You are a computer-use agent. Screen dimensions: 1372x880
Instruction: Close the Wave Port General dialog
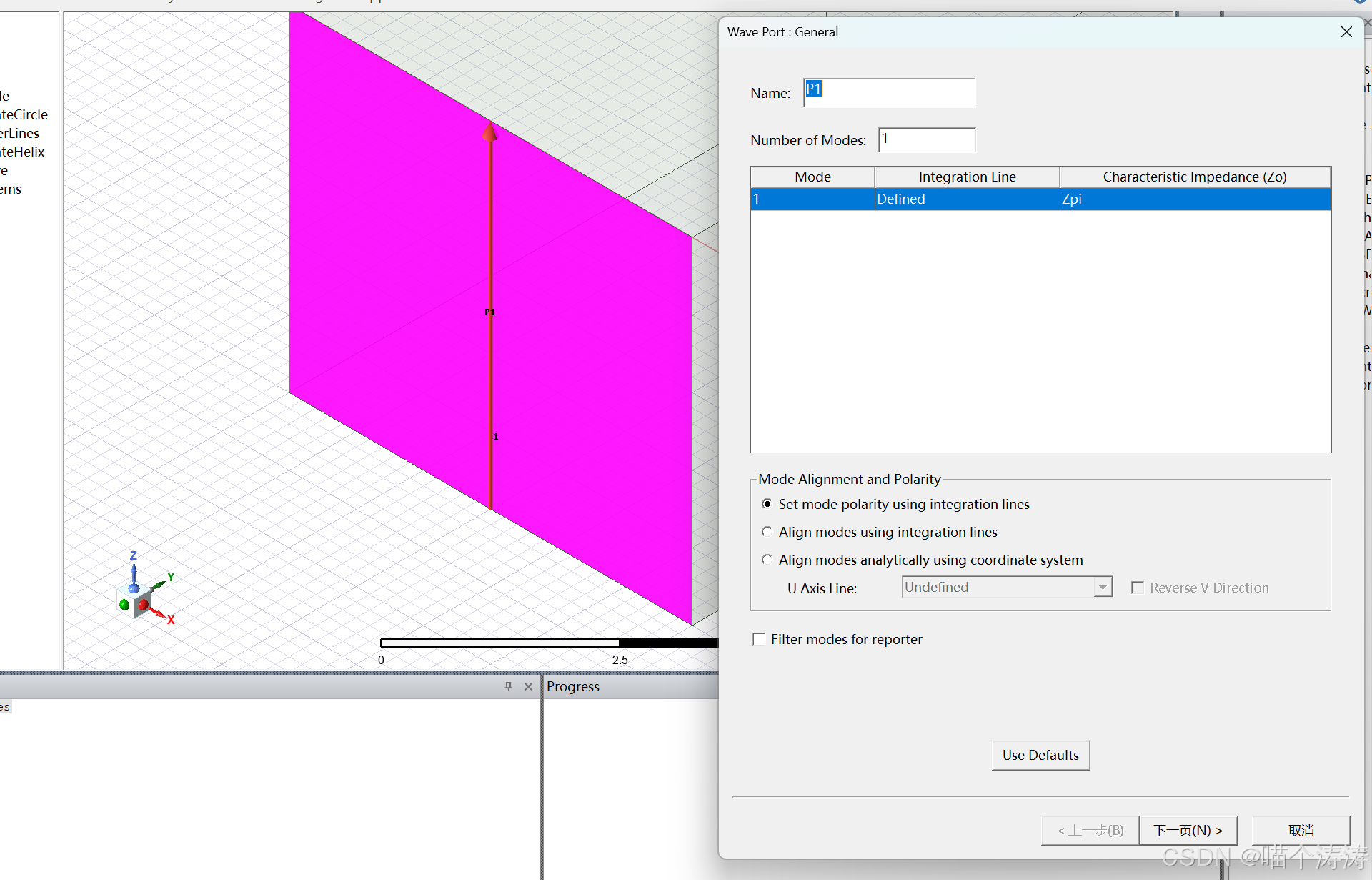[1346, 32]
